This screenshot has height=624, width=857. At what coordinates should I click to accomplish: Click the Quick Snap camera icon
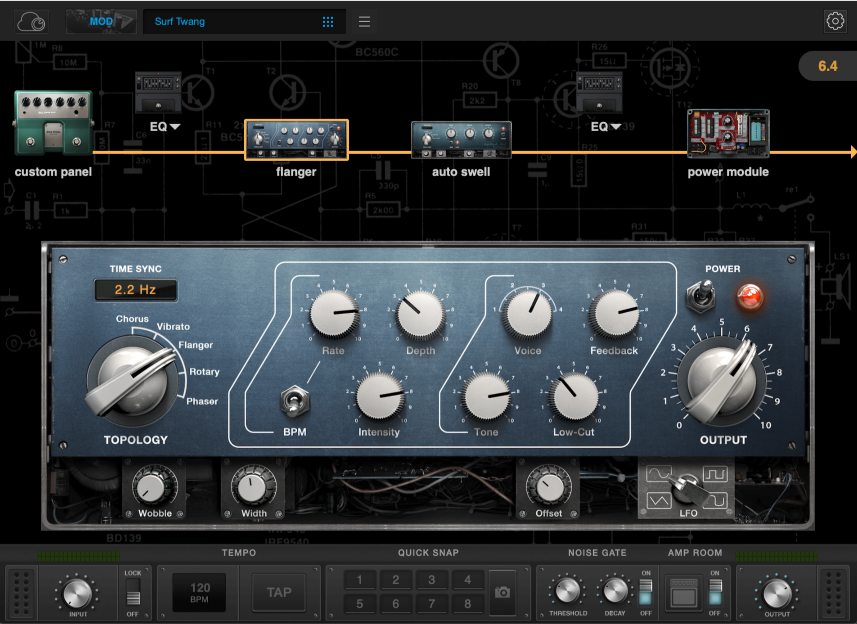click(502, 592)
